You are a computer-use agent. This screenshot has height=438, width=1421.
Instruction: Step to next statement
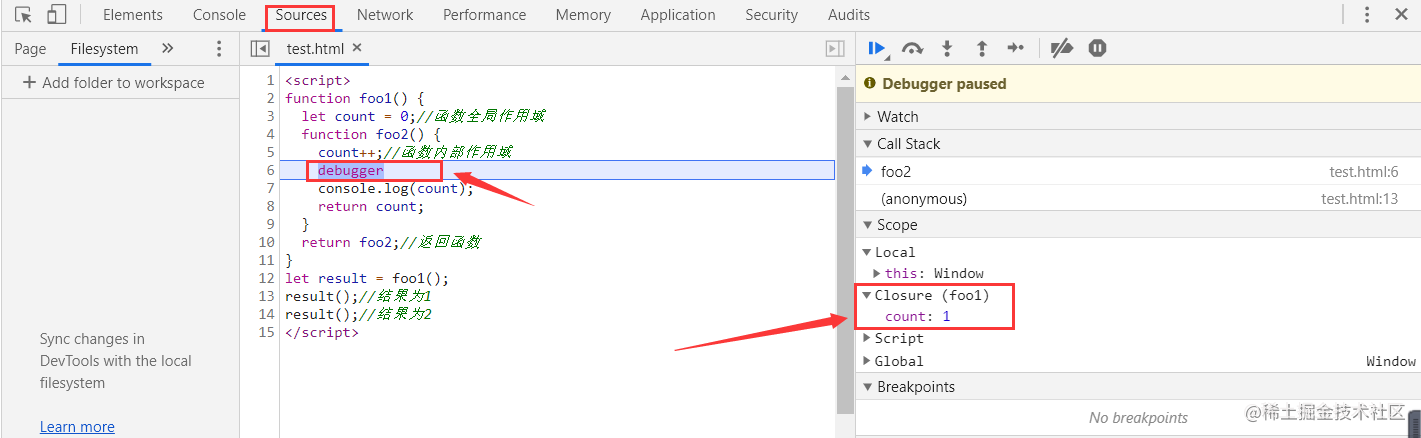tap(1016, 48)
